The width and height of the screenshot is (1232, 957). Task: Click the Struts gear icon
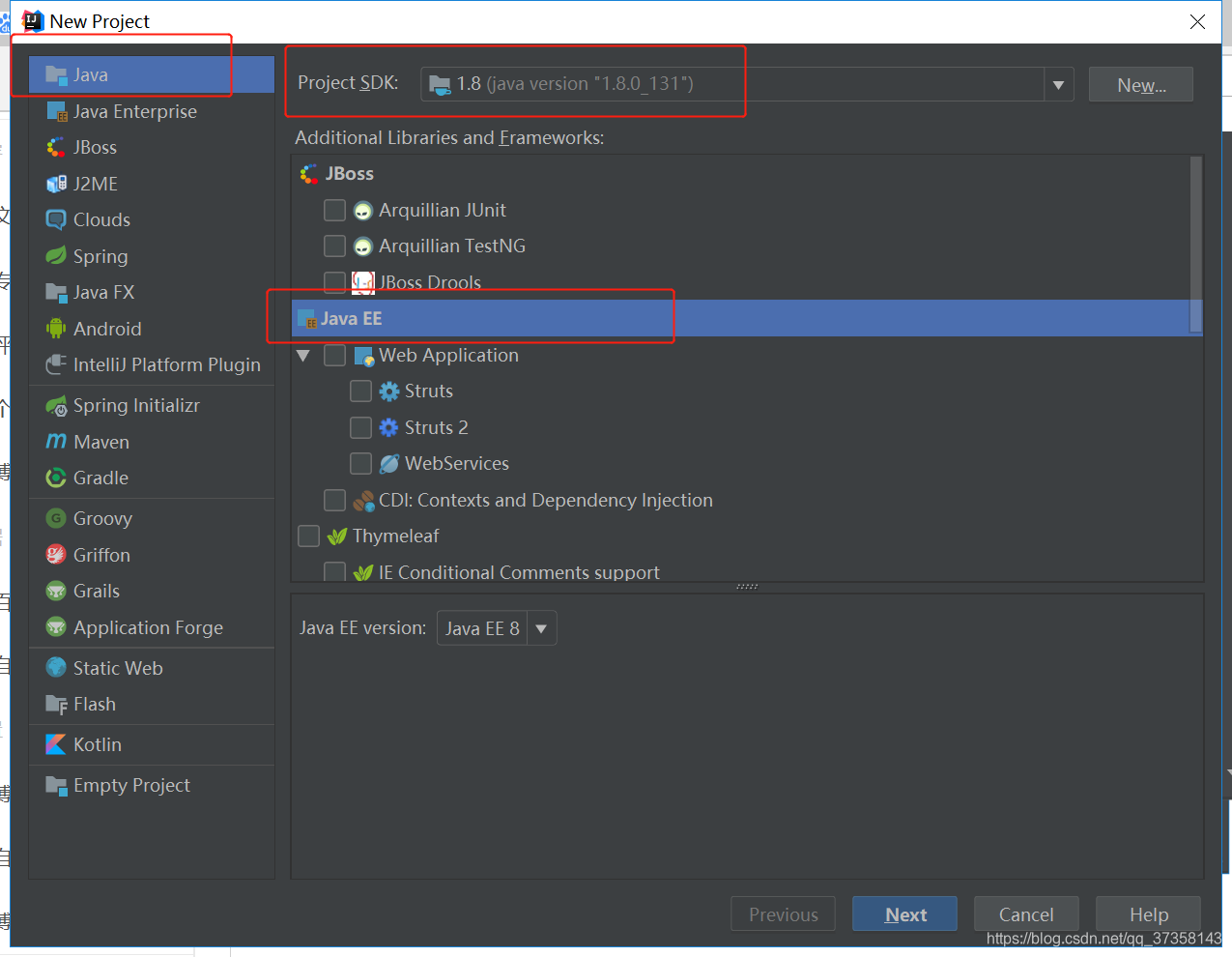(x=388, y=391)
